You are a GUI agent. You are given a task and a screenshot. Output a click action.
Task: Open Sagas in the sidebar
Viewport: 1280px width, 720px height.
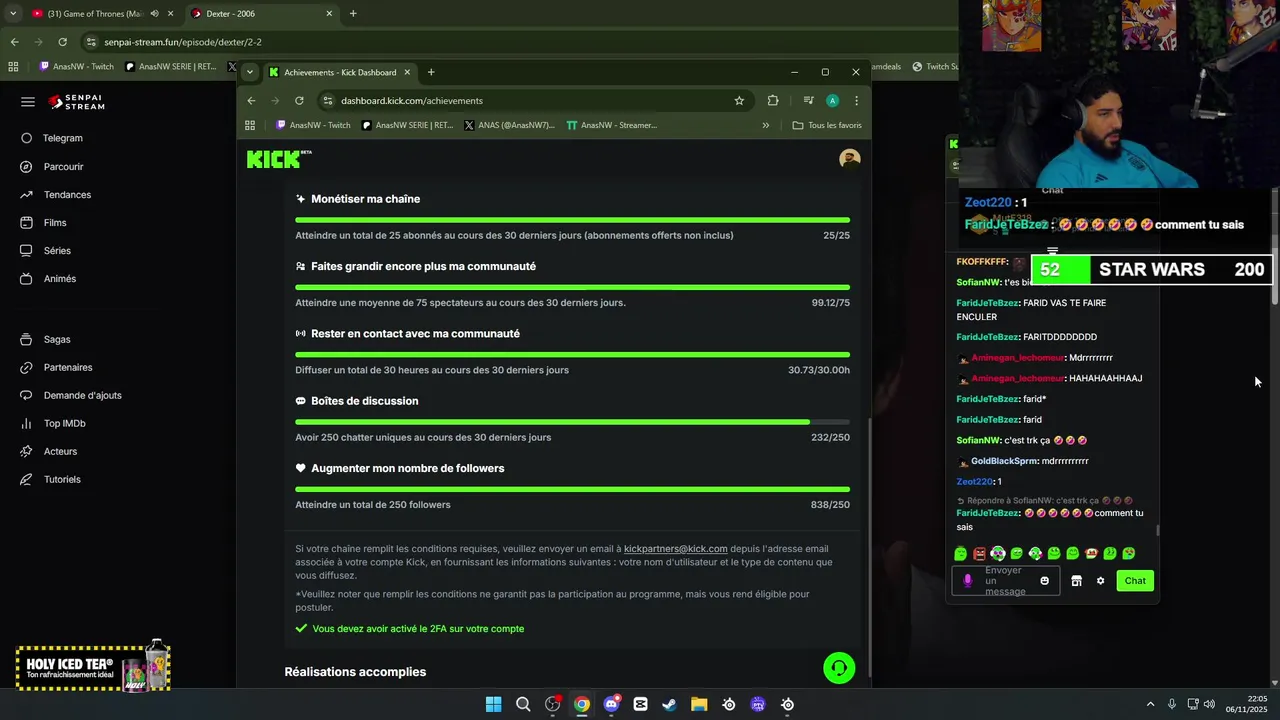57,339
